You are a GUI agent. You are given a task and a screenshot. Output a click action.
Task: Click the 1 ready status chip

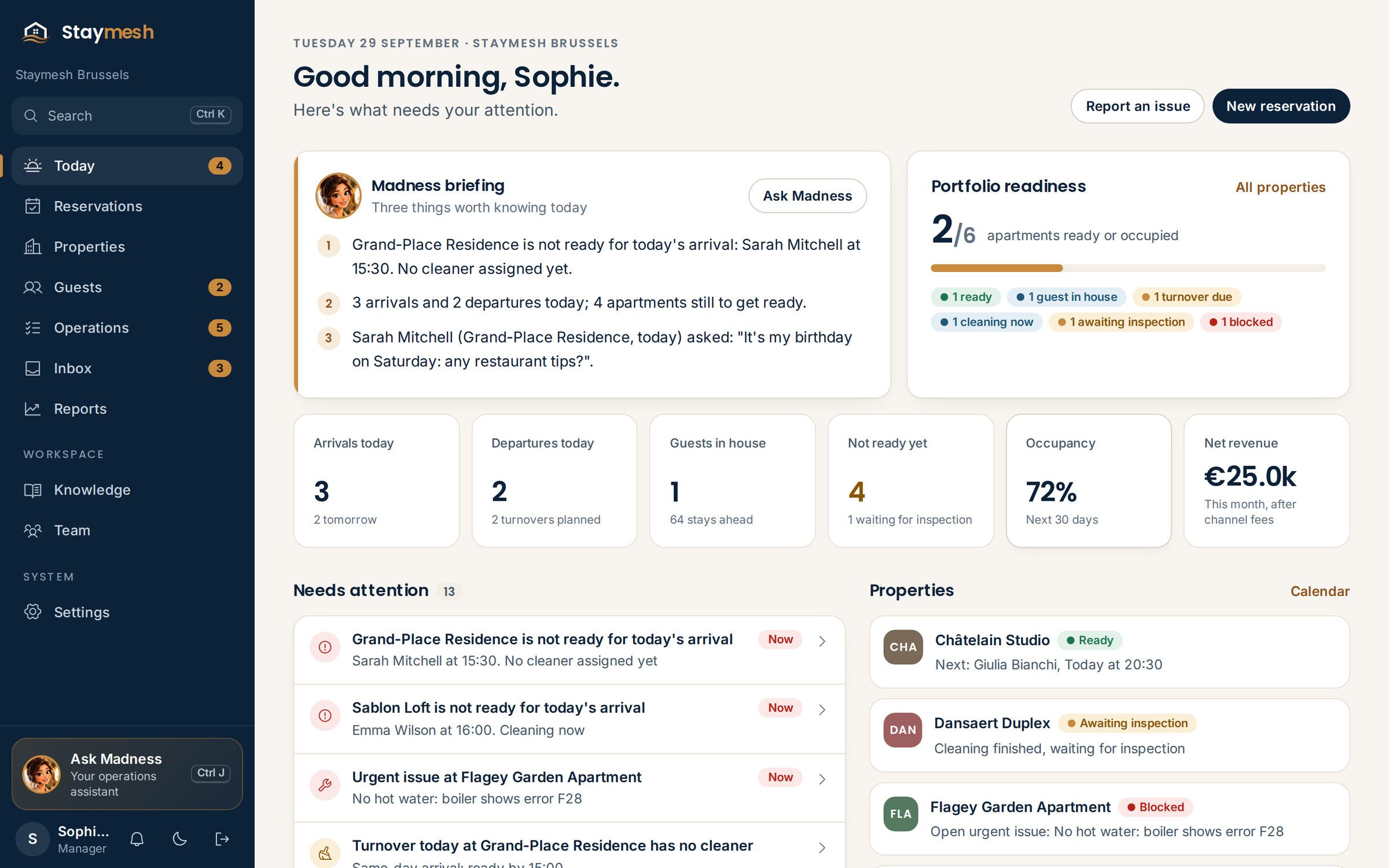(965, 297)
